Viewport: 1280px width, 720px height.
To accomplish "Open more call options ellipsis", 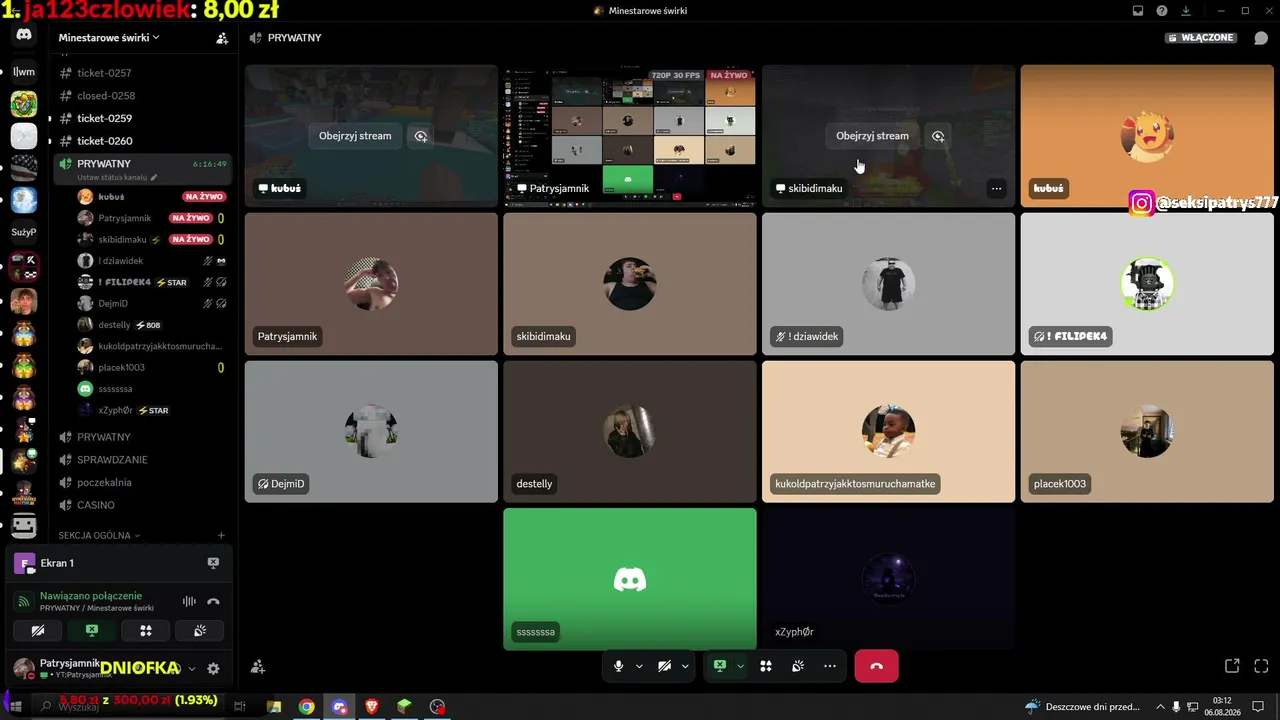I will [830, 666].
